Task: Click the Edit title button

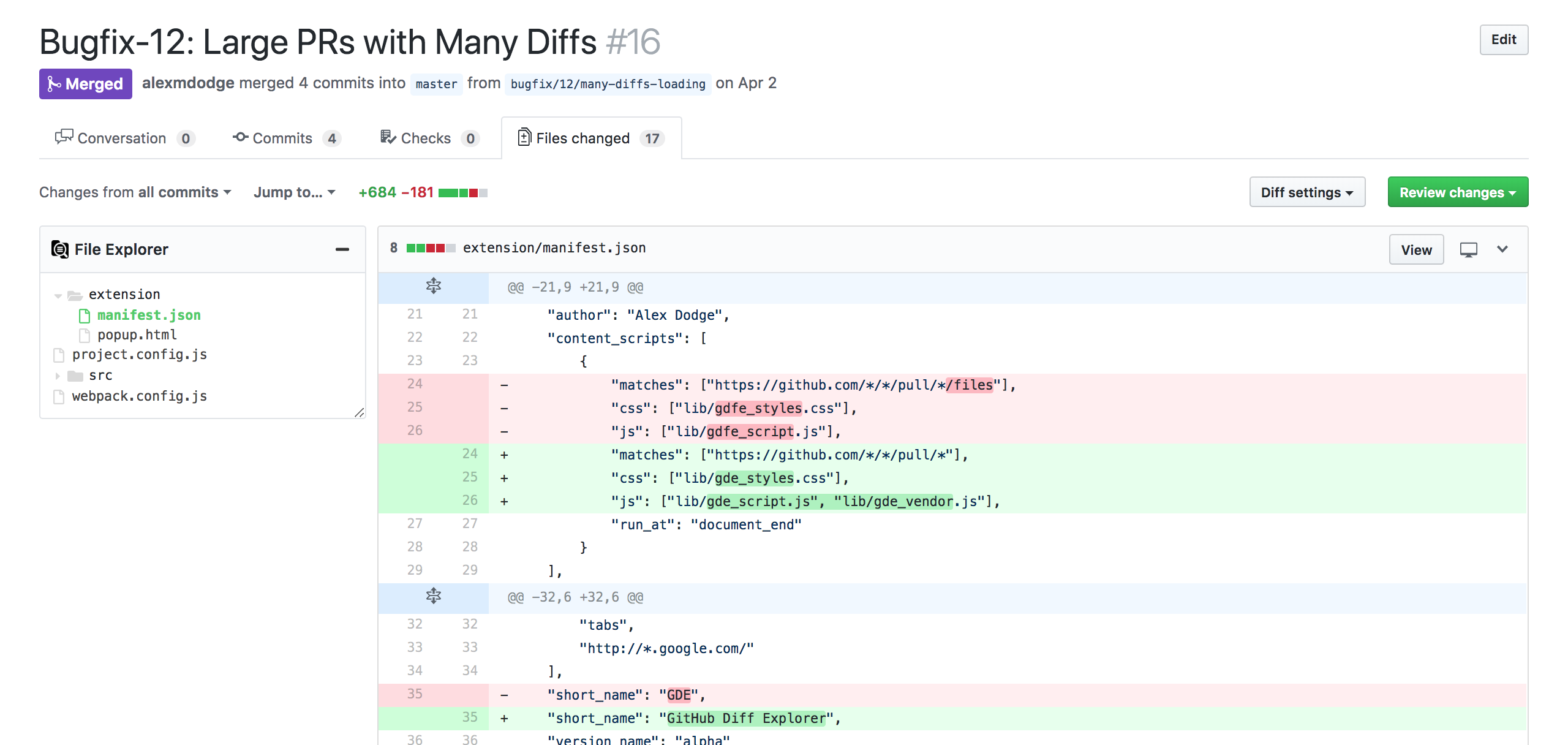Action: coord(1503,40)
